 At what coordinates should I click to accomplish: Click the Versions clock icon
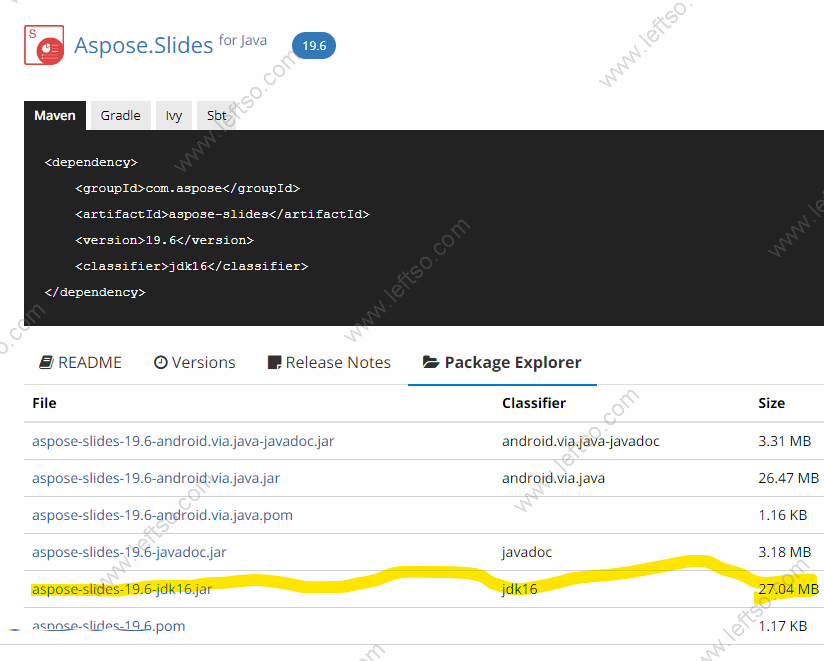pos(160,363)
